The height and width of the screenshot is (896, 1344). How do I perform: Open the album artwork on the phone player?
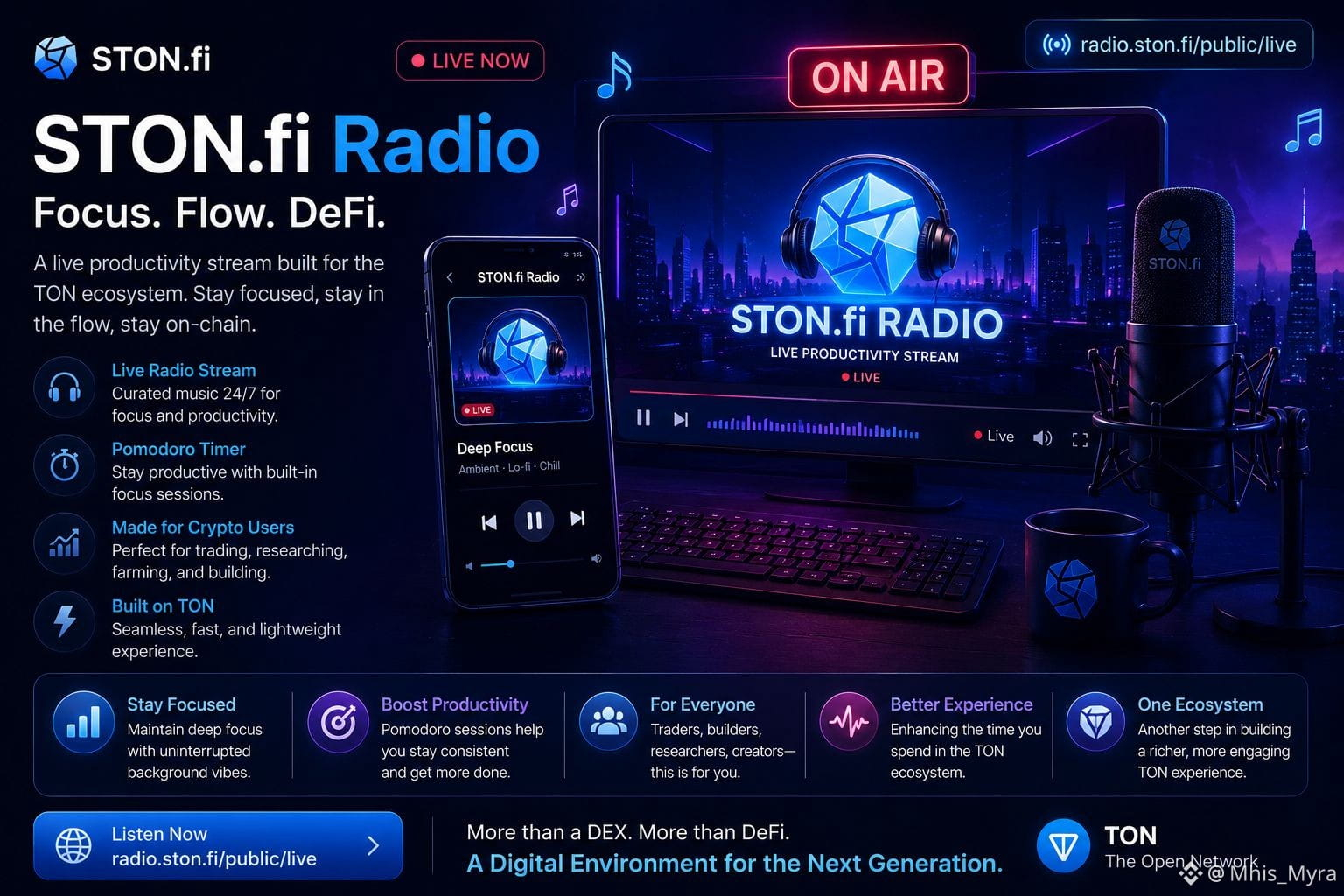pos(521,360)
